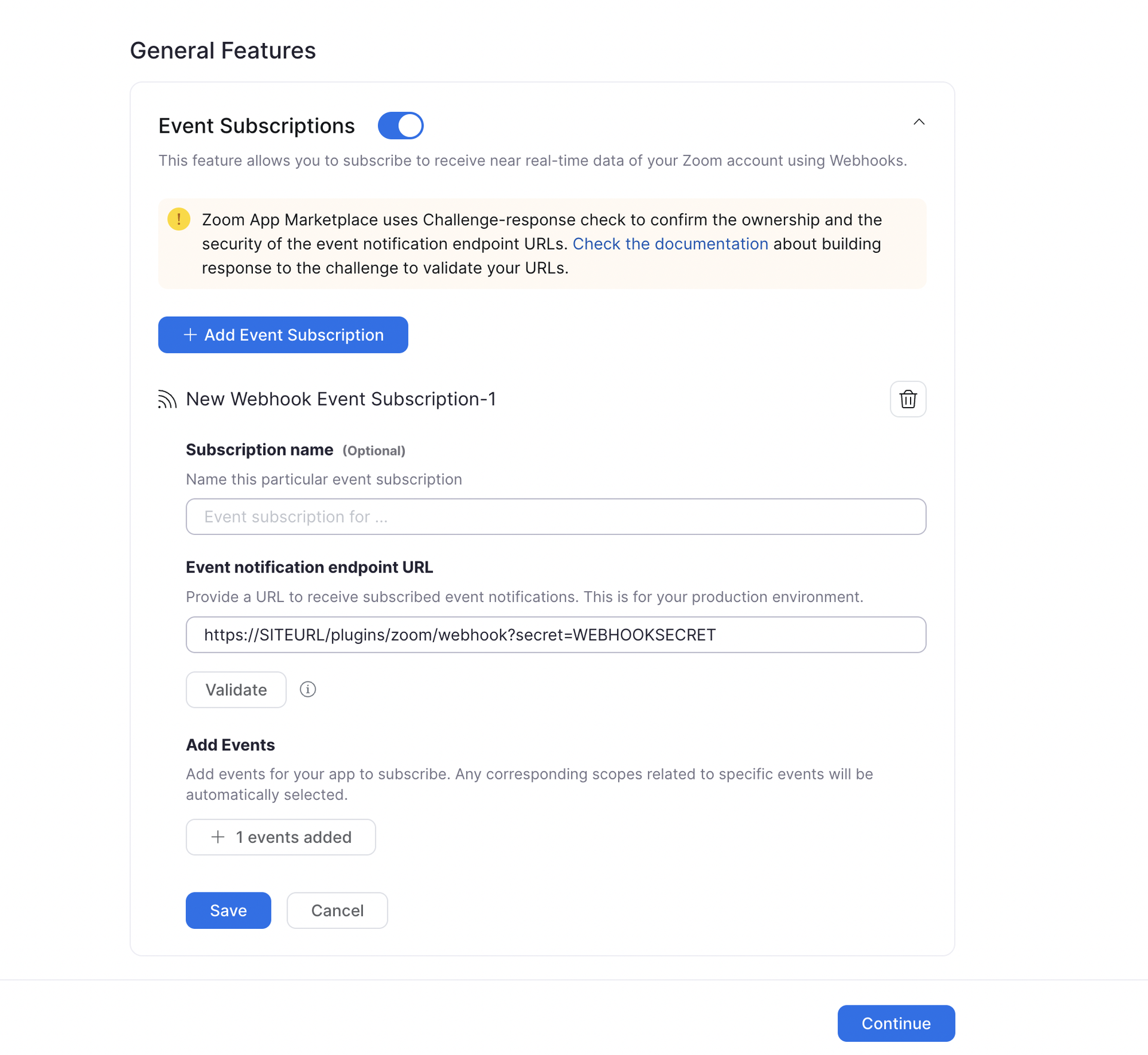Save the event subscription
1148x1055 pixels.
click(228, 910)
